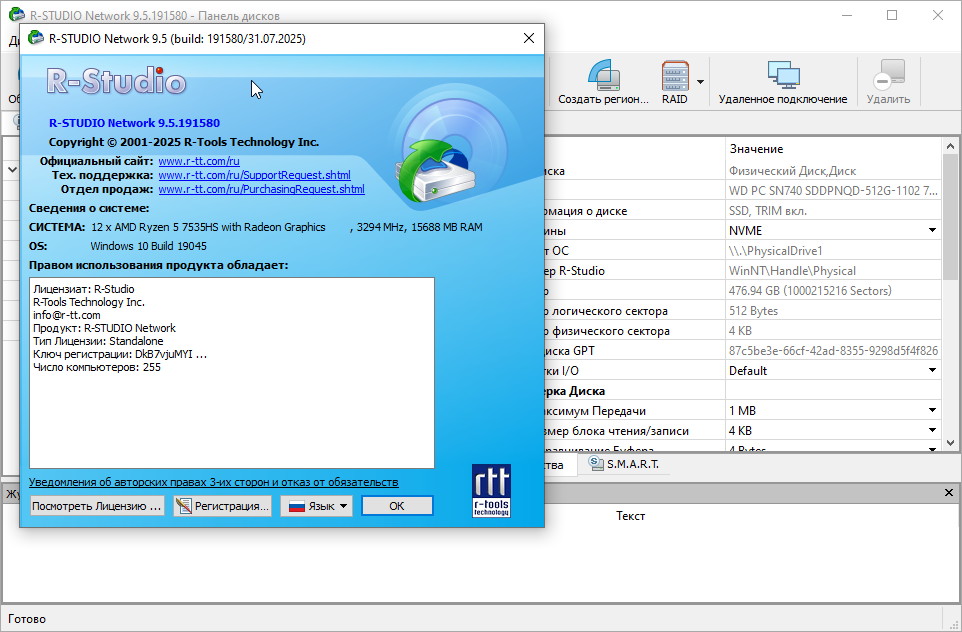Expand the arrow next to RAID
Image resolution: width=962 pixels, height=632 pixels.
[700, 82]
